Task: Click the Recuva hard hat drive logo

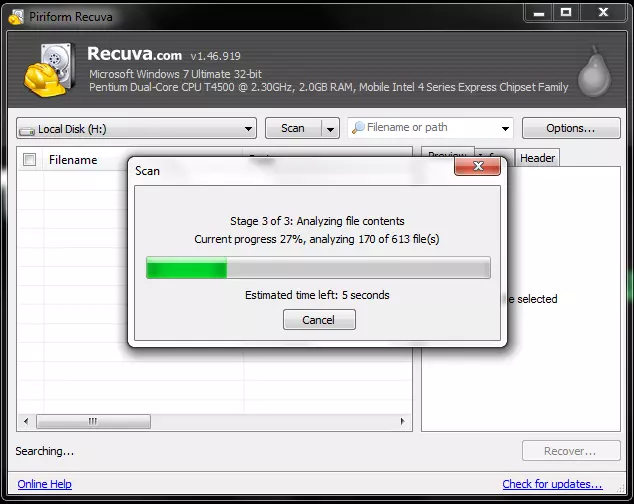Action: point(50,71)
